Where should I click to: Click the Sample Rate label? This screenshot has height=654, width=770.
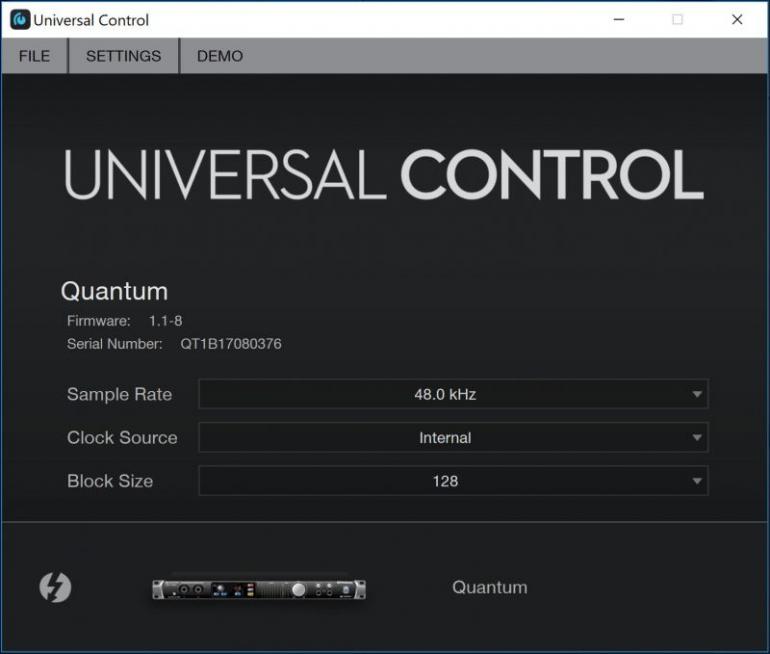(x=119, y=394)
